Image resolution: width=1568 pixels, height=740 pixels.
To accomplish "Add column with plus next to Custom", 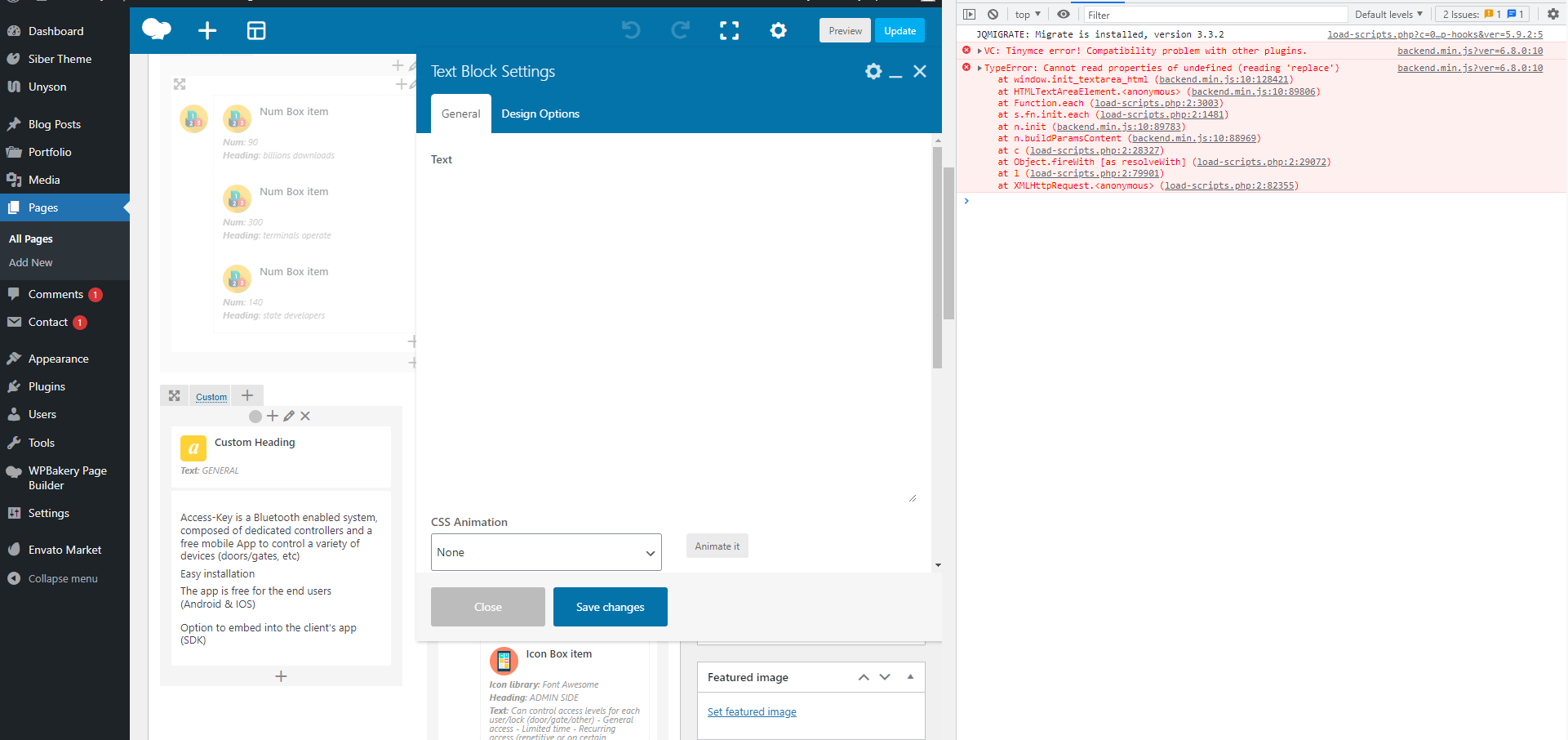I will pos(247,395).
